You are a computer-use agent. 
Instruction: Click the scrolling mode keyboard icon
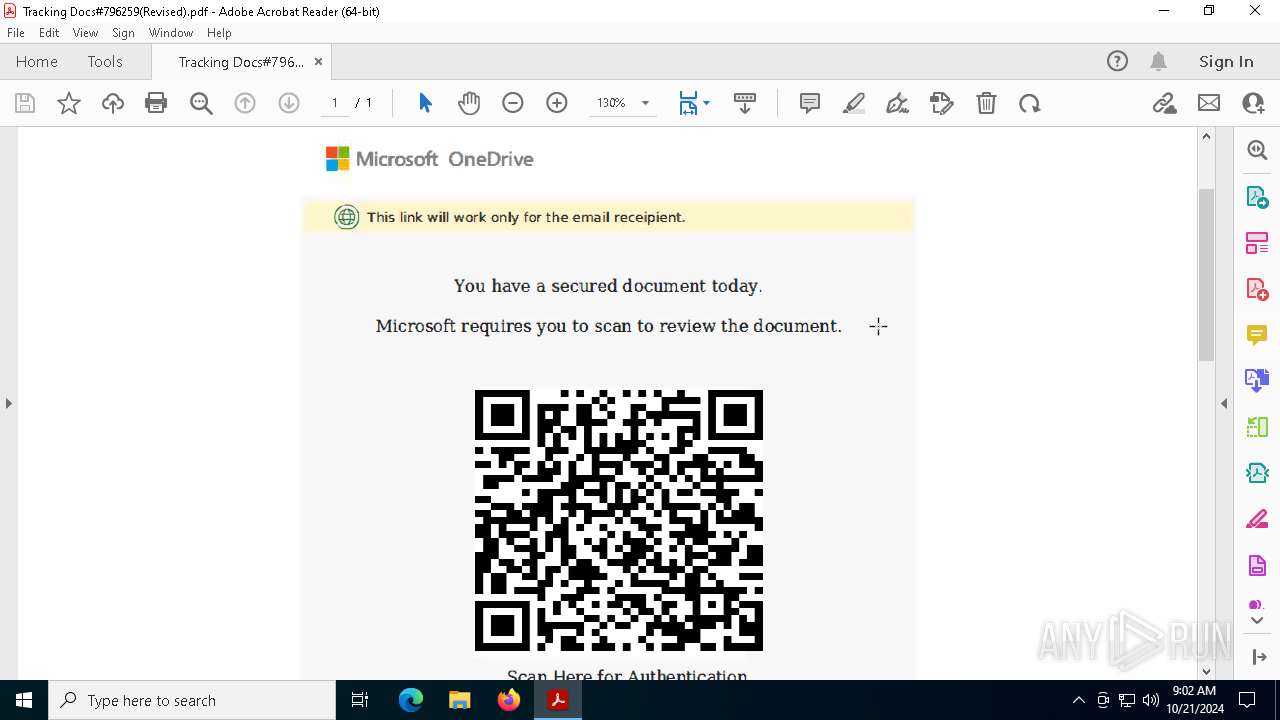(x=745, y=103)
